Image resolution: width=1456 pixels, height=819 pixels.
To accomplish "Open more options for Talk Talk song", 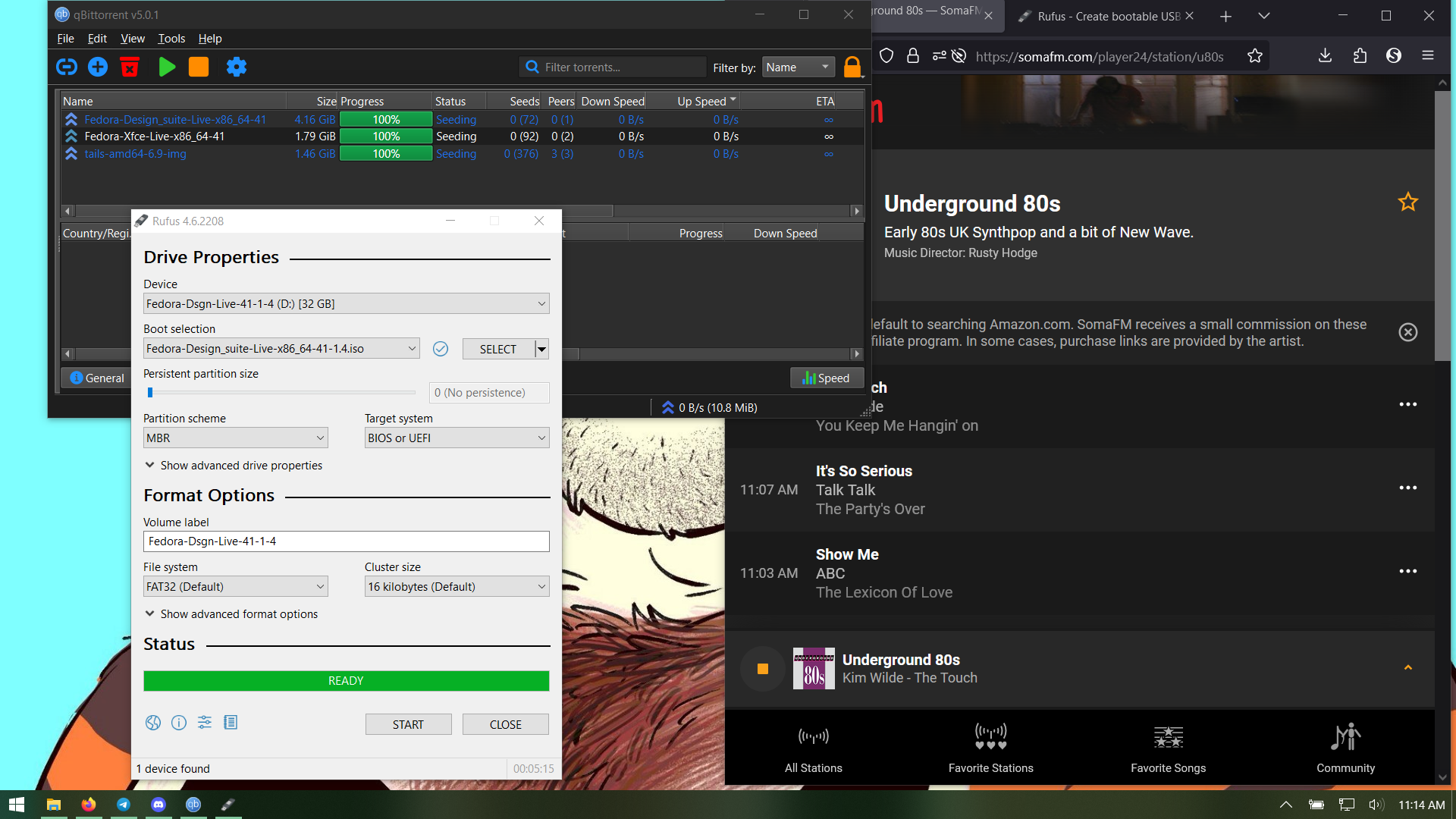I will coord(1408,488).
